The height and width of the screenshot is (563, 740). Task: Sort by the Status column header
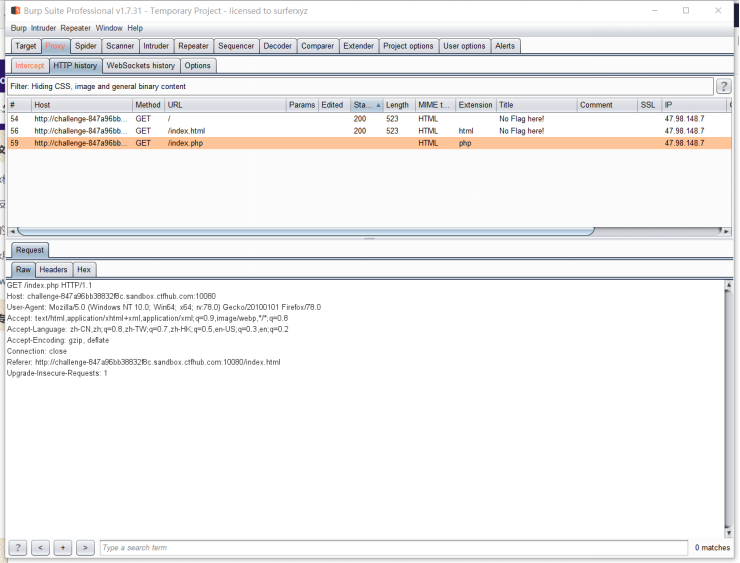pos(367,105)
